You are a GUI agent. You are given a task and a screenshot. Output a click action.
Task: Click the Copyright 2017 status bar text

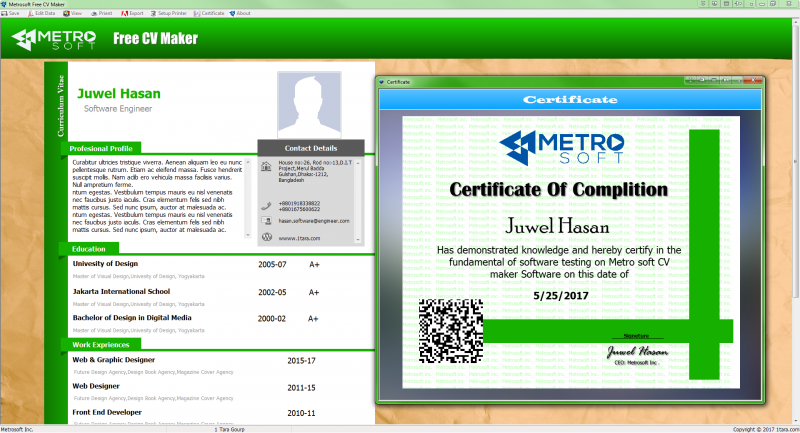(766, 429)
